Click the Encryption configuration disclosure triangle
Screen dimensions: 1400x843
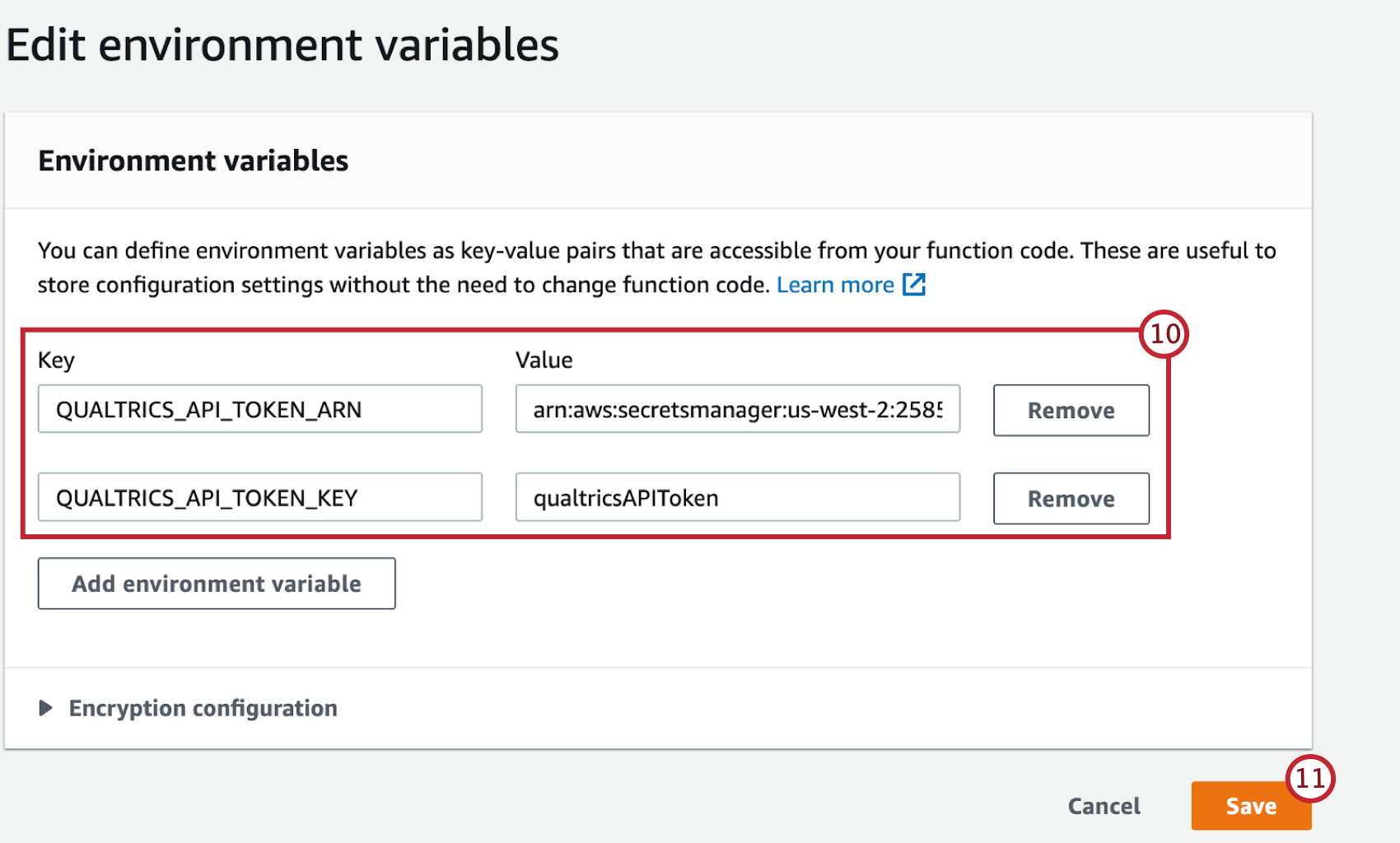45,708
